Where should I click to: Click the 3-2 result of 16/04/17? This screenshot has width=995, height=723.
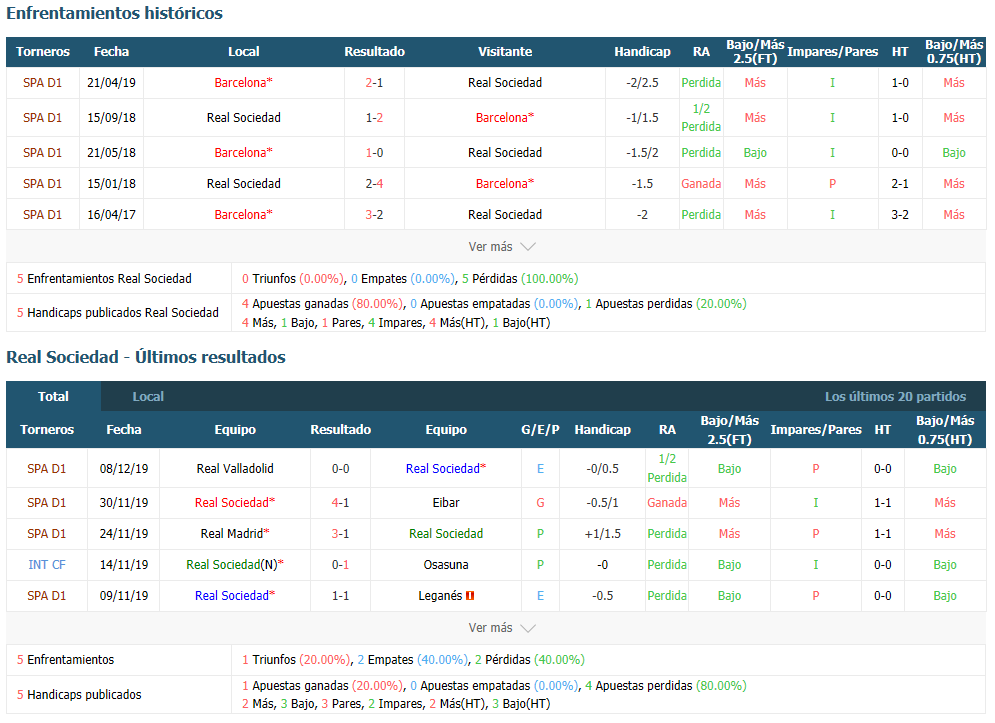point(374,215)
